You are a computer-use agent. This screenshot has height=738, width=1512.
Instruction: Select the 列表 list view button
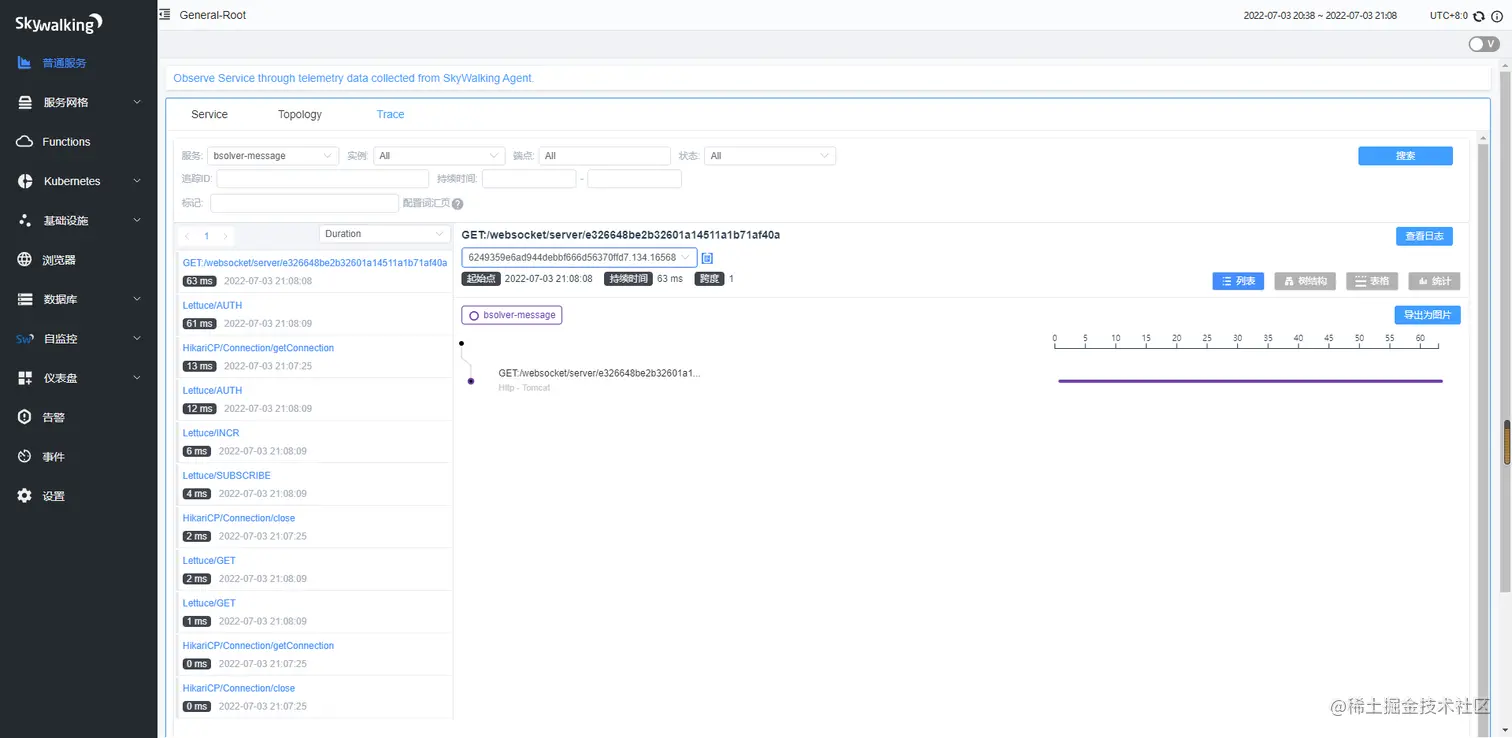click(1239, 281)
